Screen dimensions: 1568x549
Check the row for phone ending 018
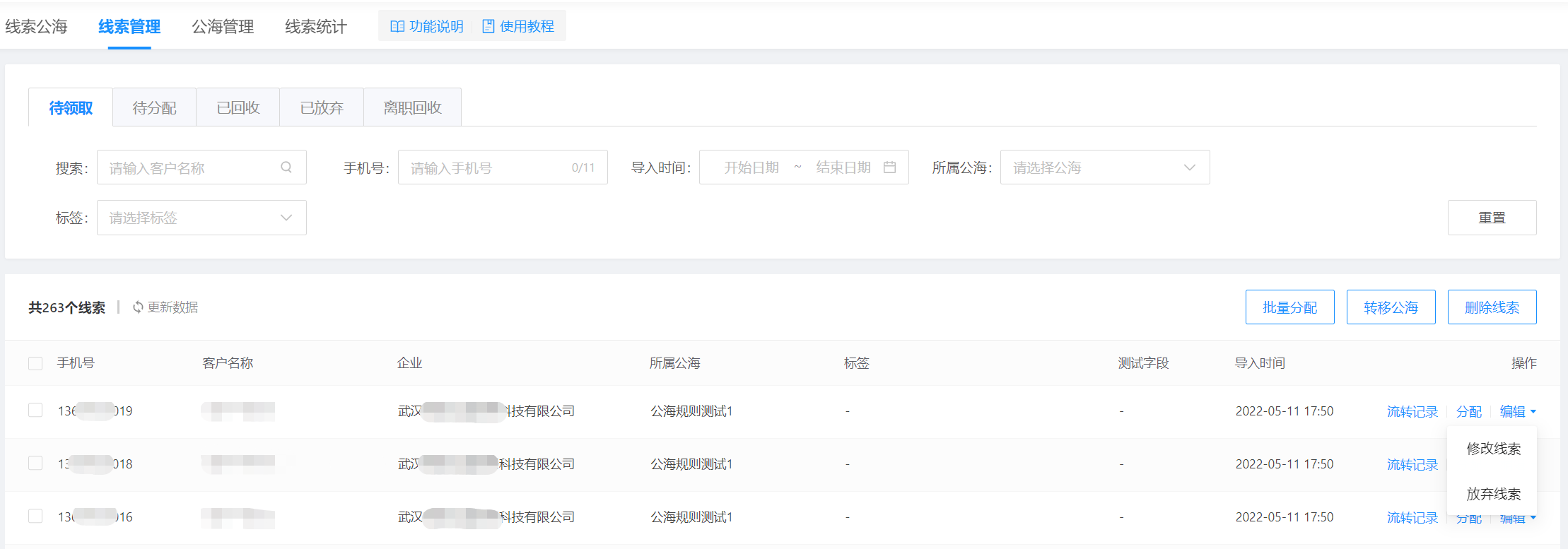[35, 464]
